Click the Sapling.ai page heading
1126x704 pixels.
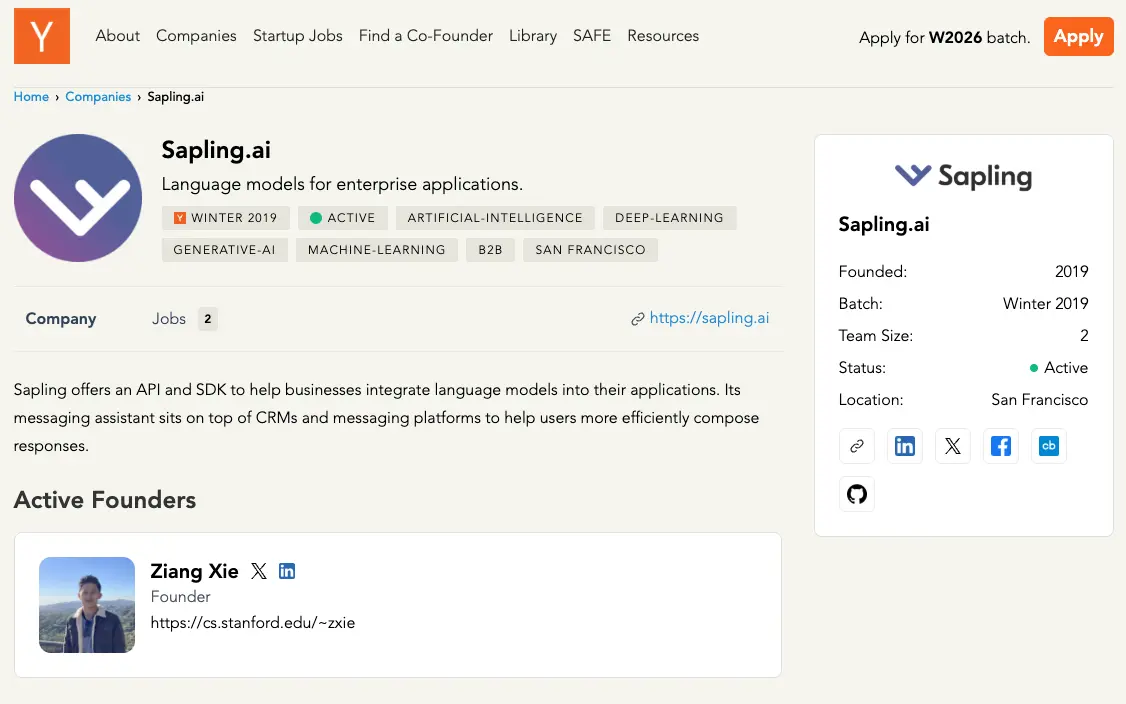[x=216, y=150]
